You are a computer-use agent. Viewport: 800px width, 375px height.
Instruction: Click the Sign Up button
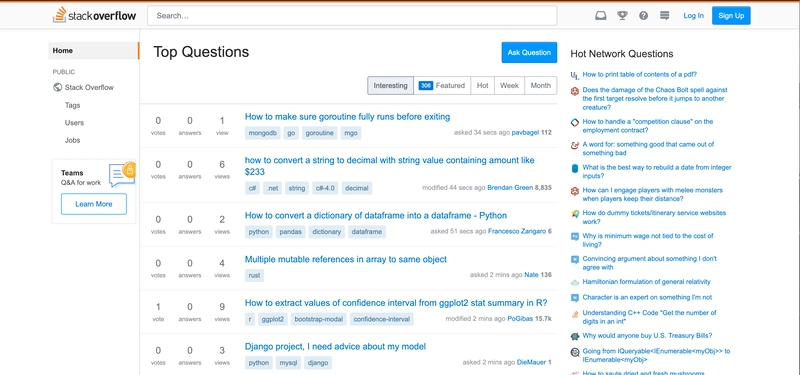731,16
